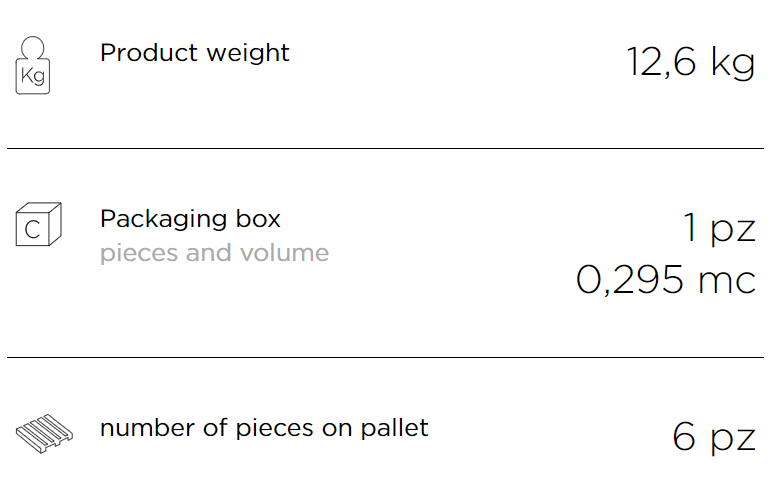Select the packaging box cube icon
This screenshot has height=500, width=772.
pyautogui.click(x=38, y=224)
